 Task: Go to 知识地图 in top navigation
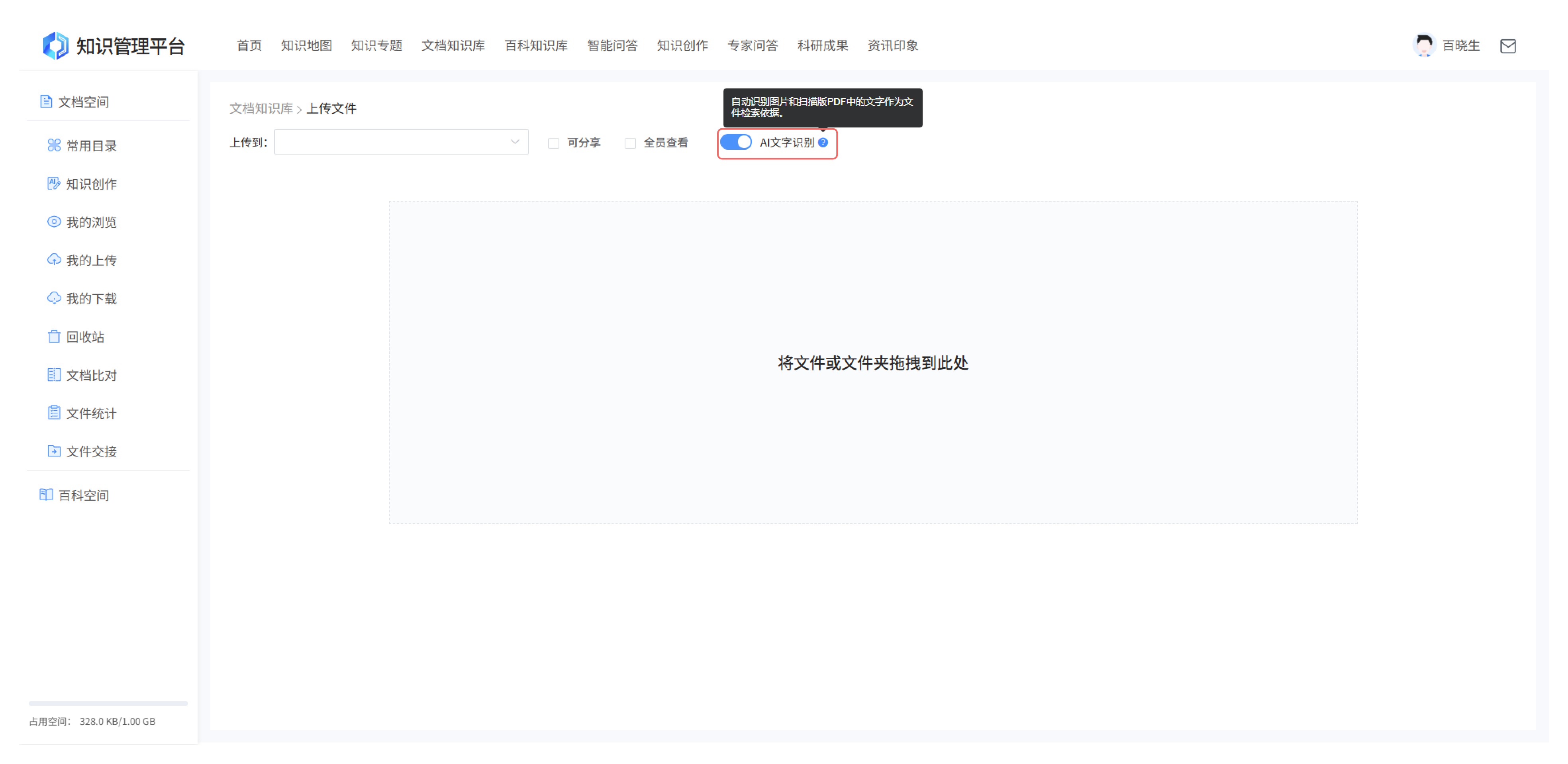(x=306, y=46)
